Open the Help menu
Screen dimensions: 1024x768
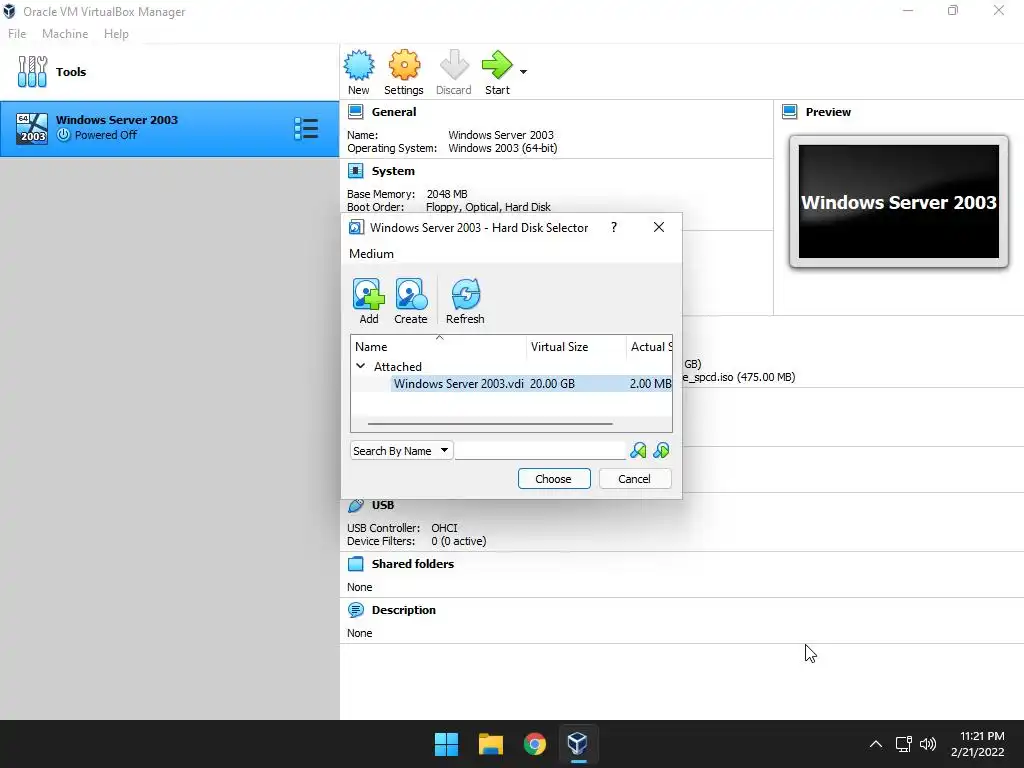(116, 33)
